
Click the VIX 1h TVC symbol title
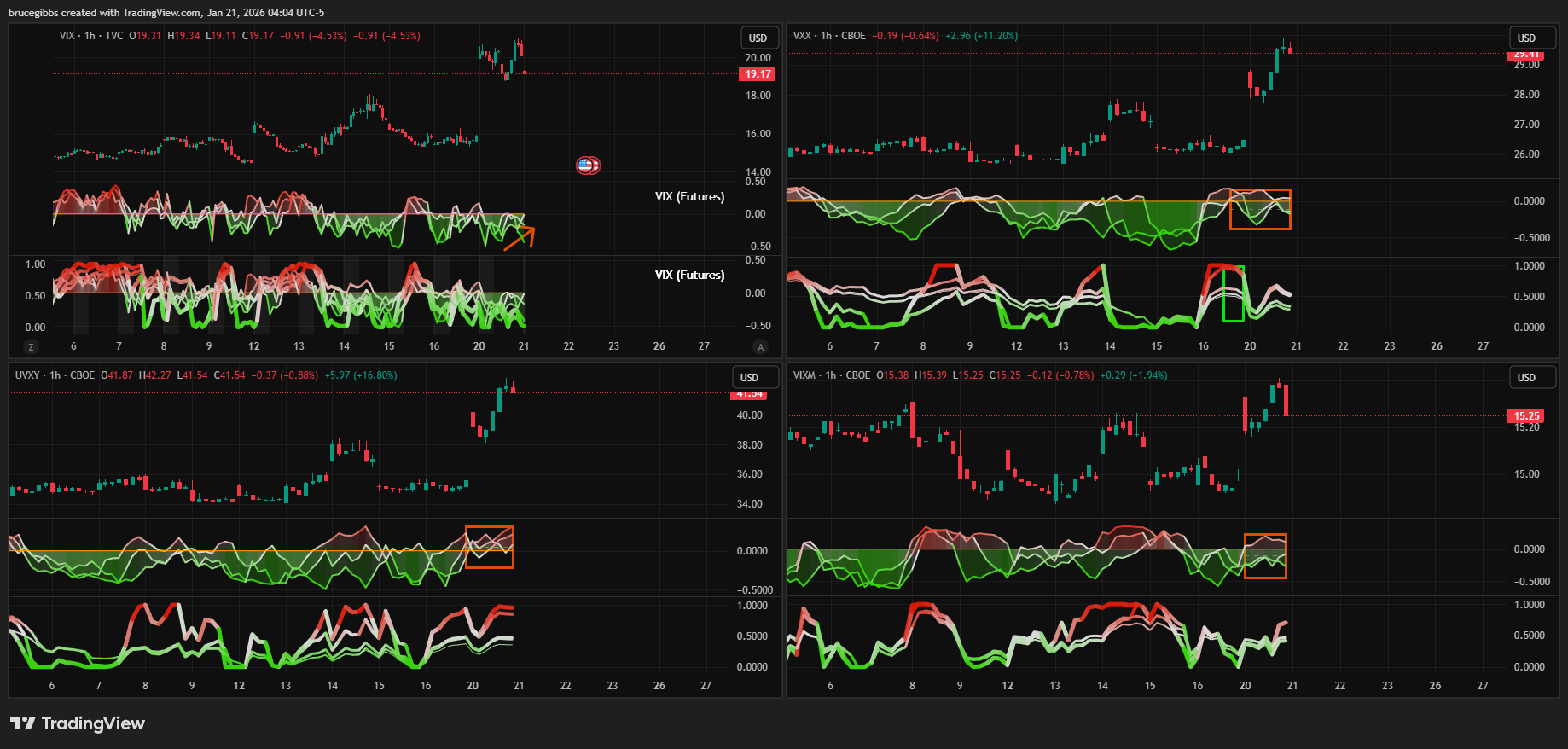tap(91, 36)
